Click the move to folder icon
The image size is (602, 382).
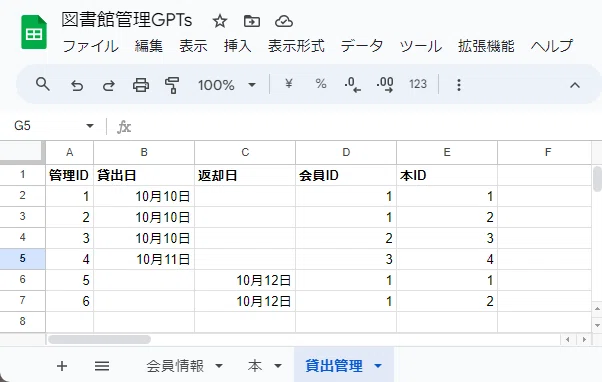tap(252, 21)
